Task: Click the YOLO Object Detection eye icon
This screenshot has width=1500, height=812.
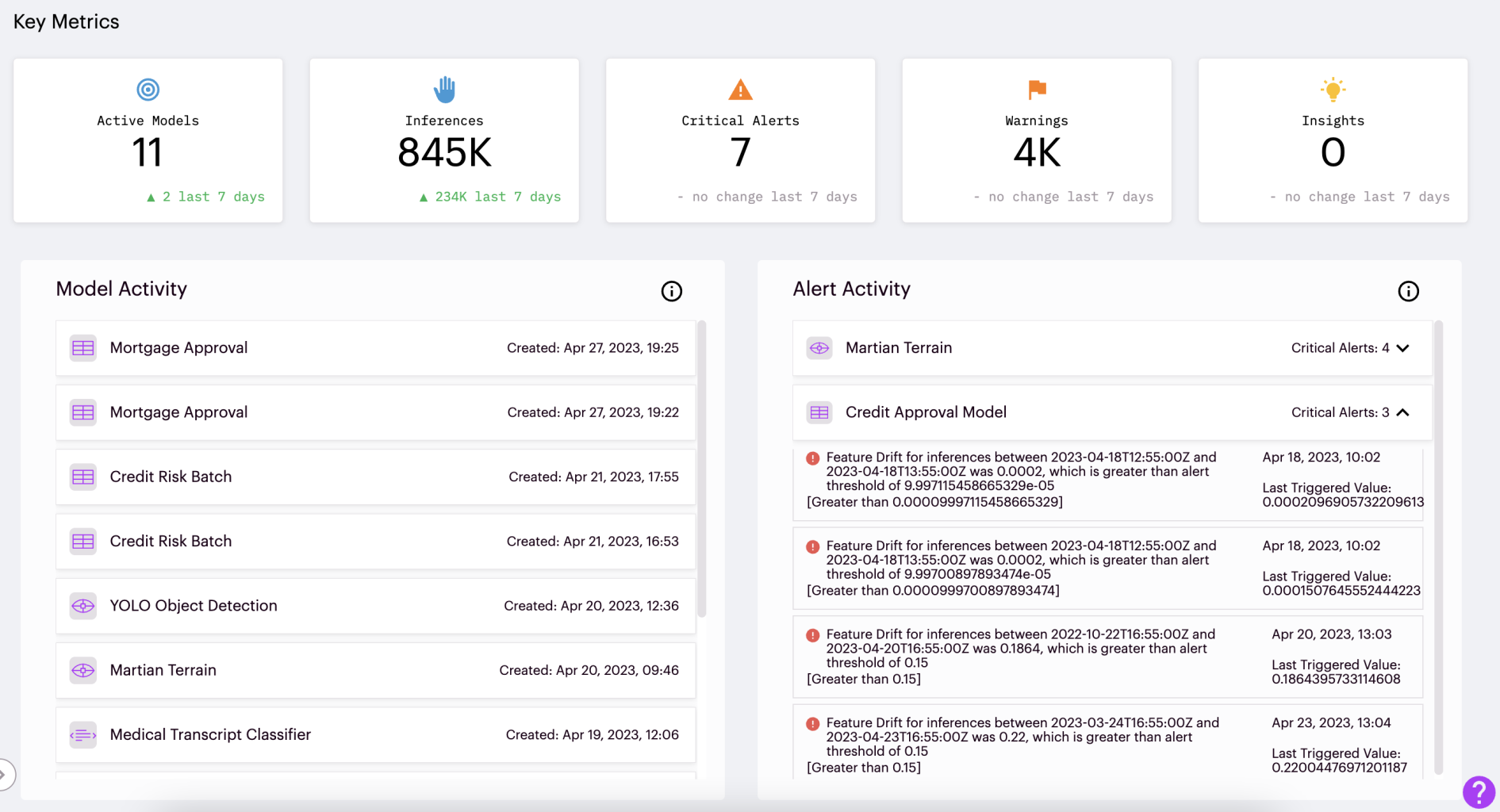Action: click(82, 606)
